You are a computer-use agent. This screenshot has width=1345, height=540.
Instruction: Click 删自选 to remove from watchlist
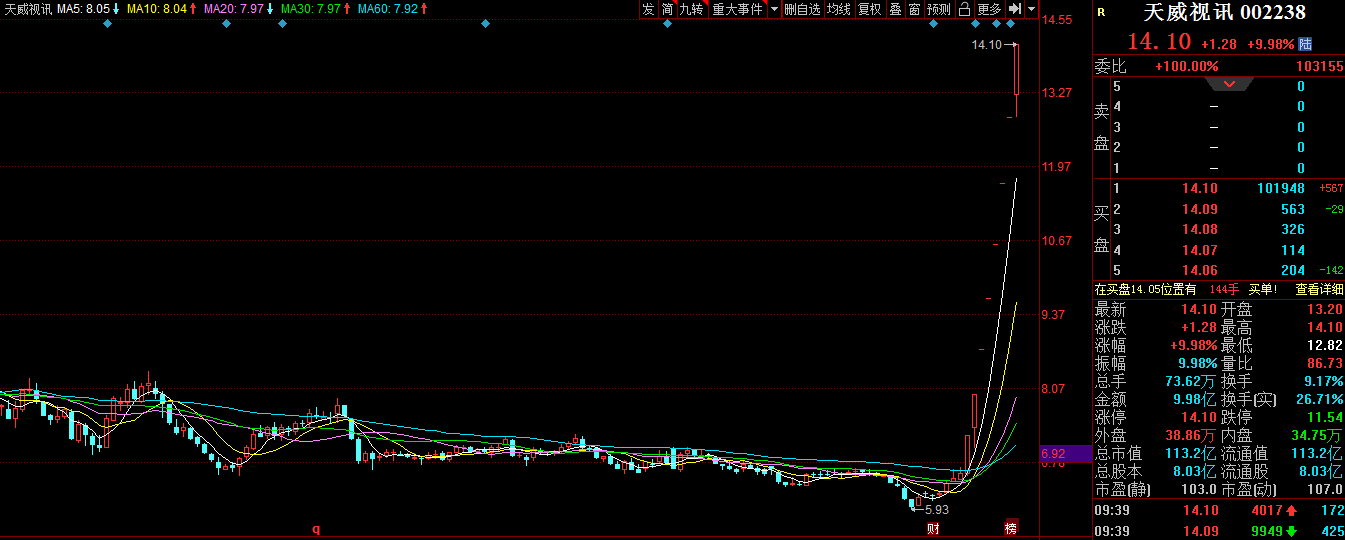coord(802,9)
